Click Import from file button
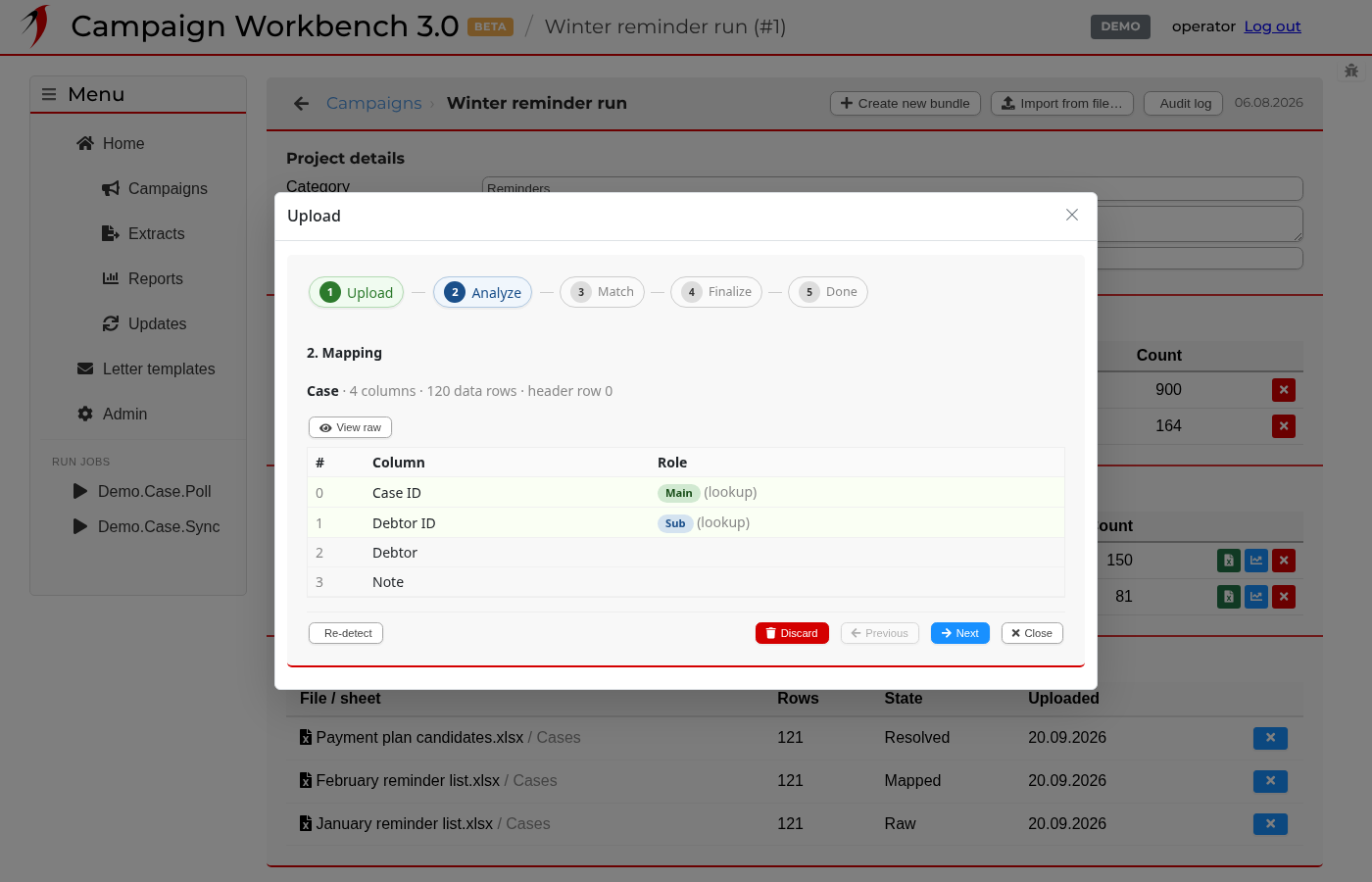This screenshot has width=1372, height=882. tap(1062, 103)
